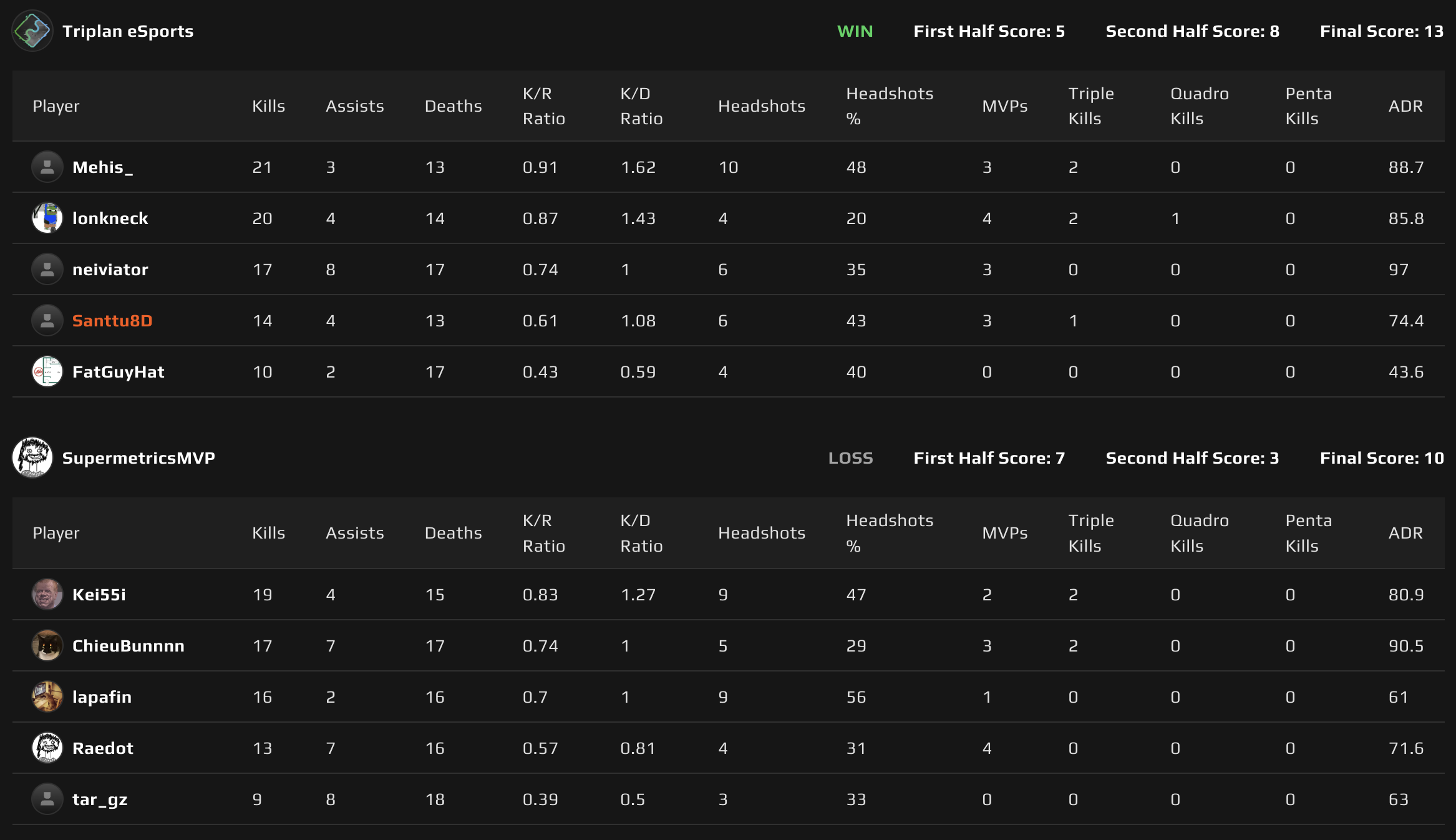This screenshot has height=840, width=1456.
Task: Click FatGuyHat's avatar icon
Action: [x=47, y=371]
